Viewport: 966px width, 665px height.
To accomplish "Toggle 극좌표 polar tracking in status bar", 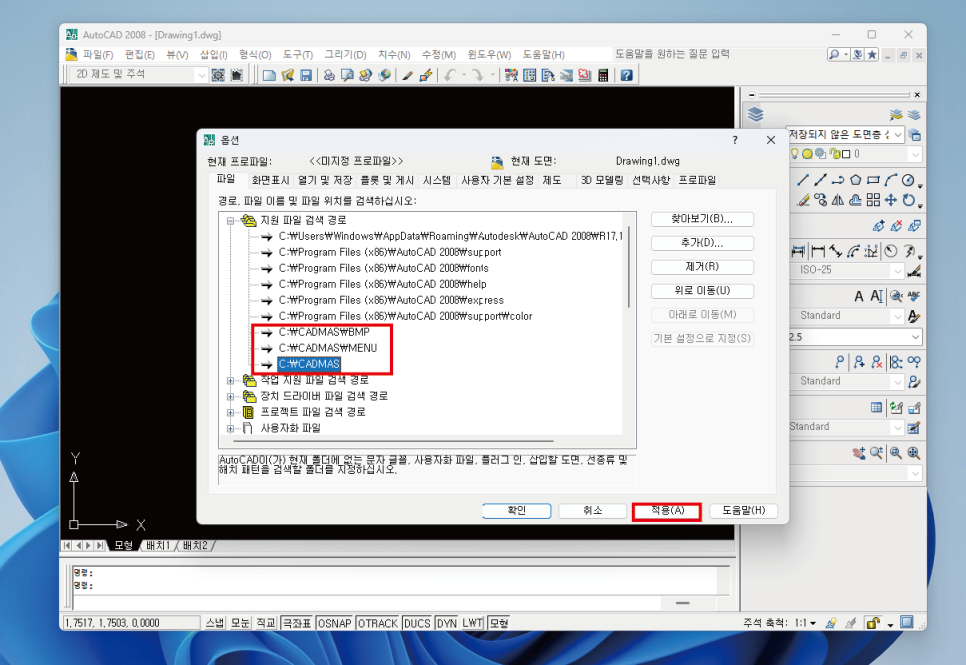I will (x=296, y=623).
